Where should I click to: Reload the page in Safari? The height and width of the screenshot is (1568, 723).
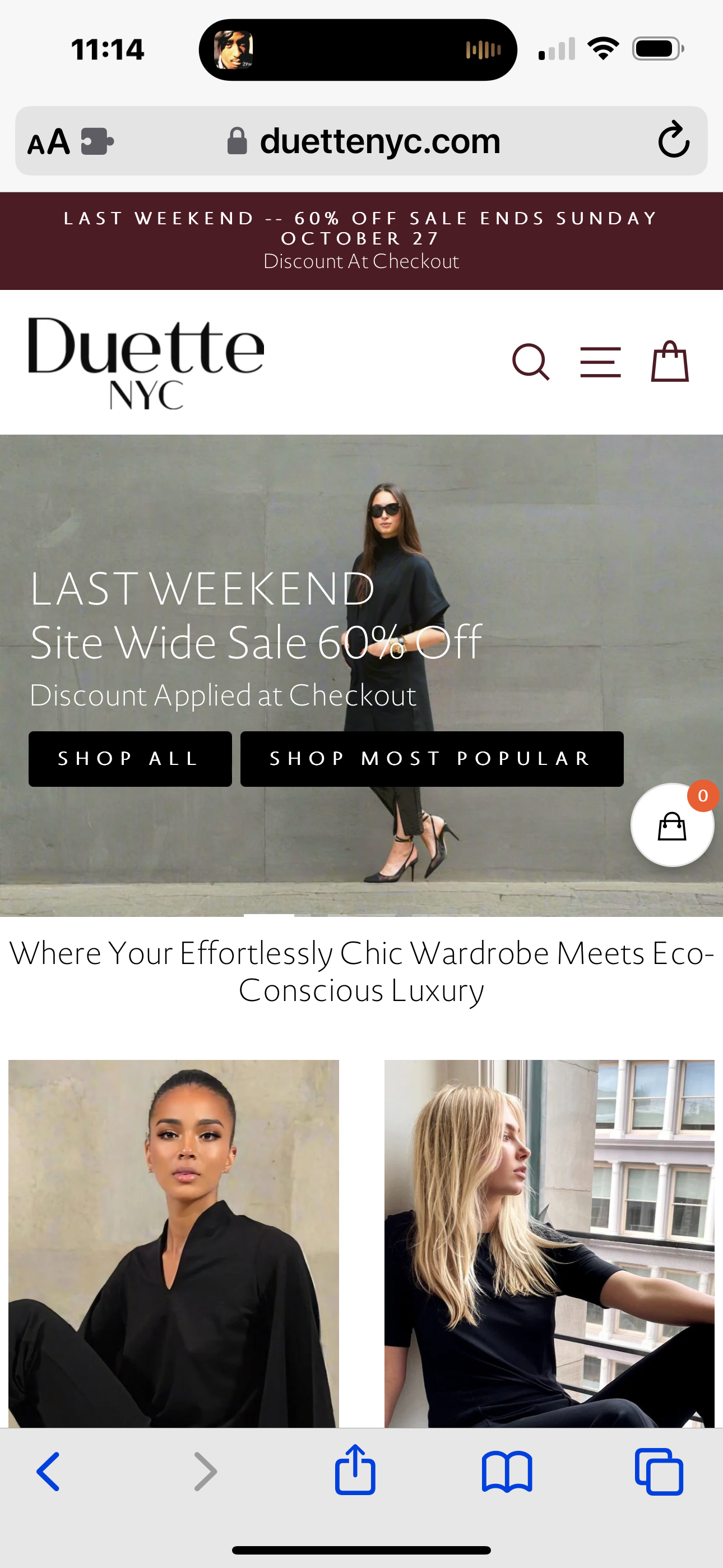(674, 140)
